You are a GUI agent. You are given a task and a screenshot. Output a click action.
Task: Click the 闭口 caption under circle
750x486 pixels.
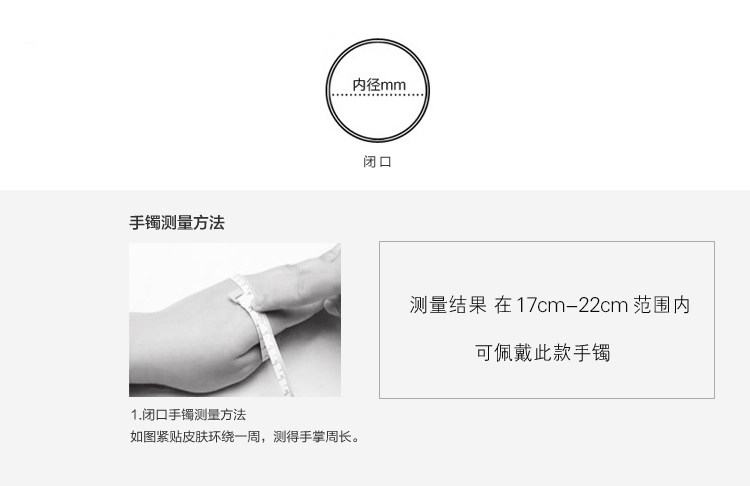point(377,162)
